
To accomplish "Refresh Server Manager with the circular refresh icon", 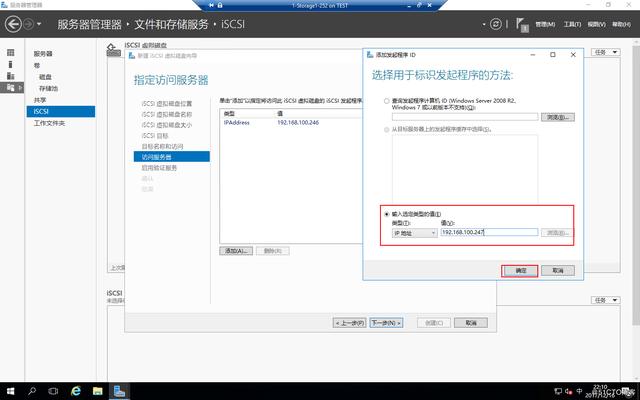I will point(496,24).
